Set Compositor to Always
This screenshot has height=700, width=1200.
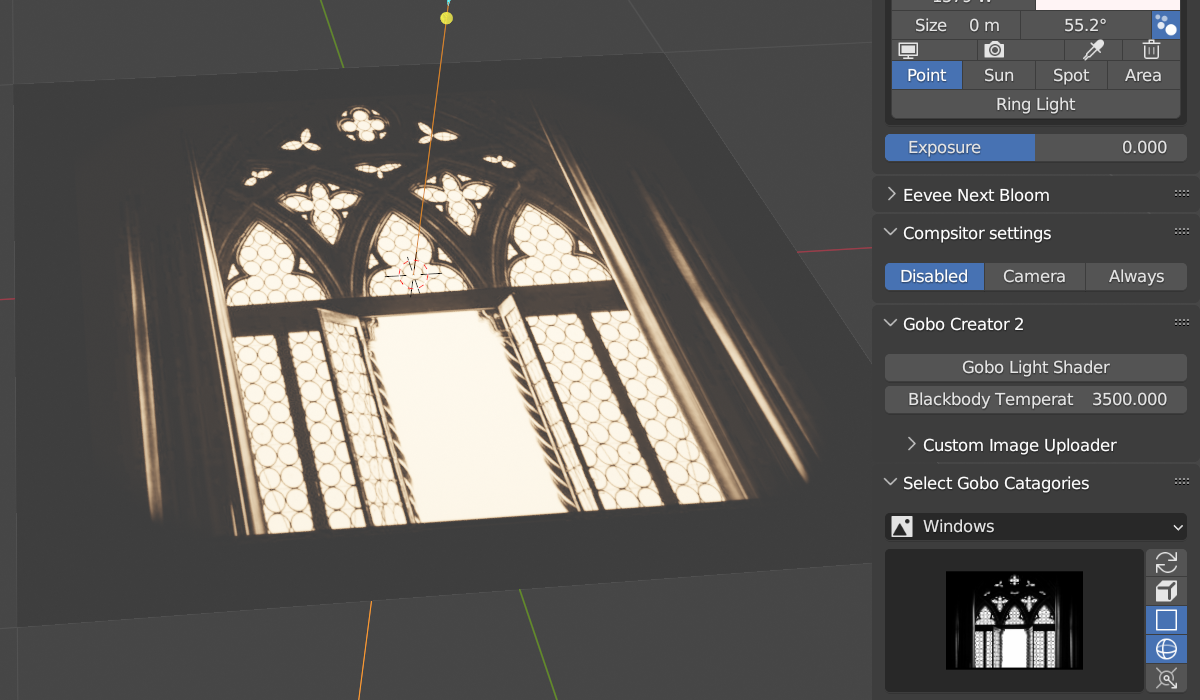(x=1136, y=276)
